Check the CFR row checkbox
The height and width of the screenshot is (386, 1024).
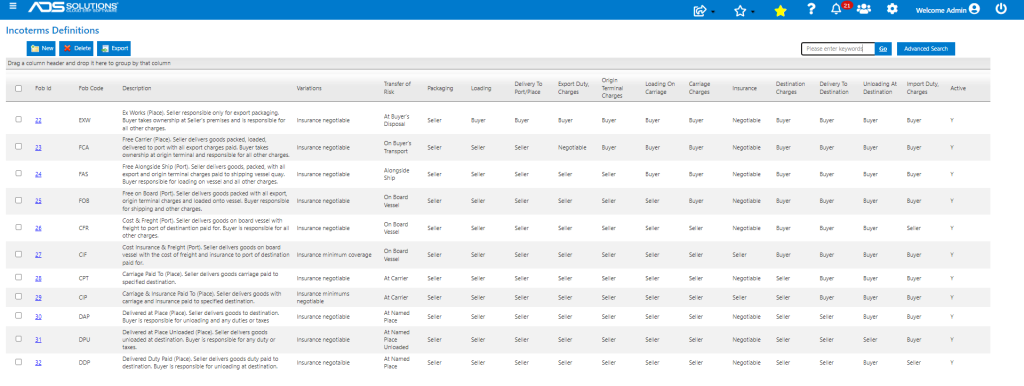(18, 227)
